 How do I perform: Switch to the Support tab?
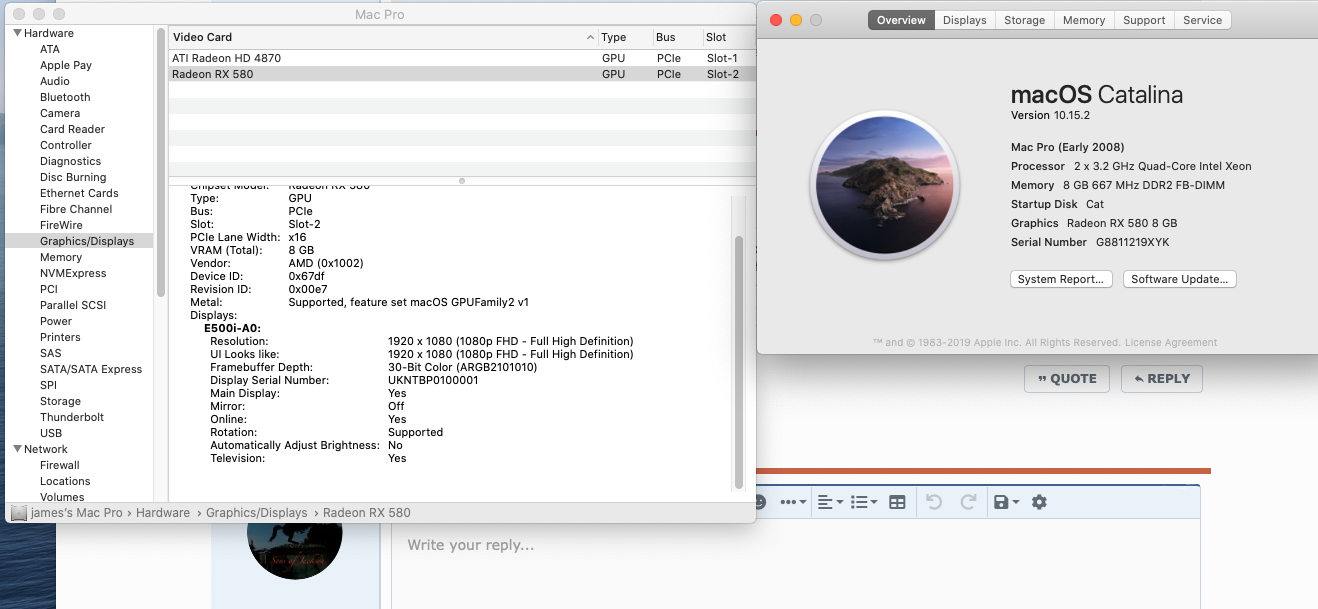coord(1144,20)
